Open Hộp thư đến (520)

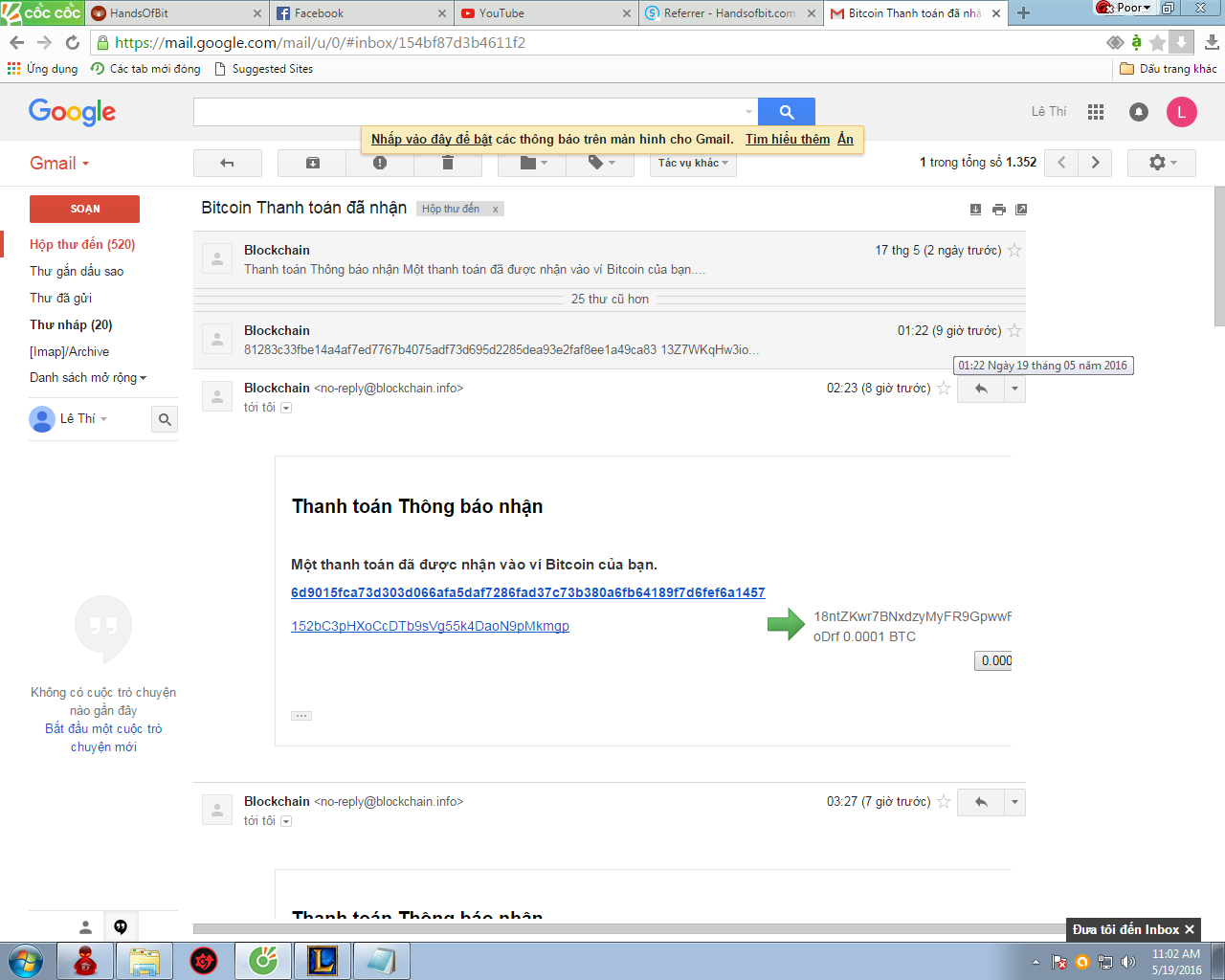pyautogui.click(x=82, y=245)
